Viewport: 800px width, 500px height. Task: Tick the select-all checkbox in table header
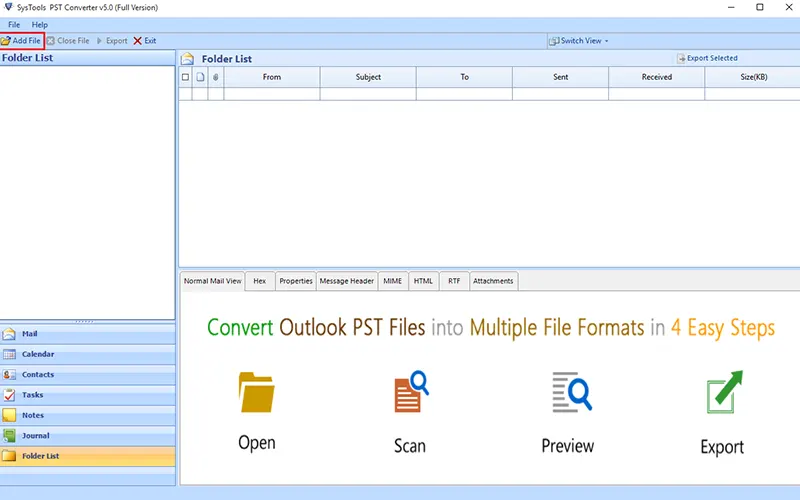185,77
